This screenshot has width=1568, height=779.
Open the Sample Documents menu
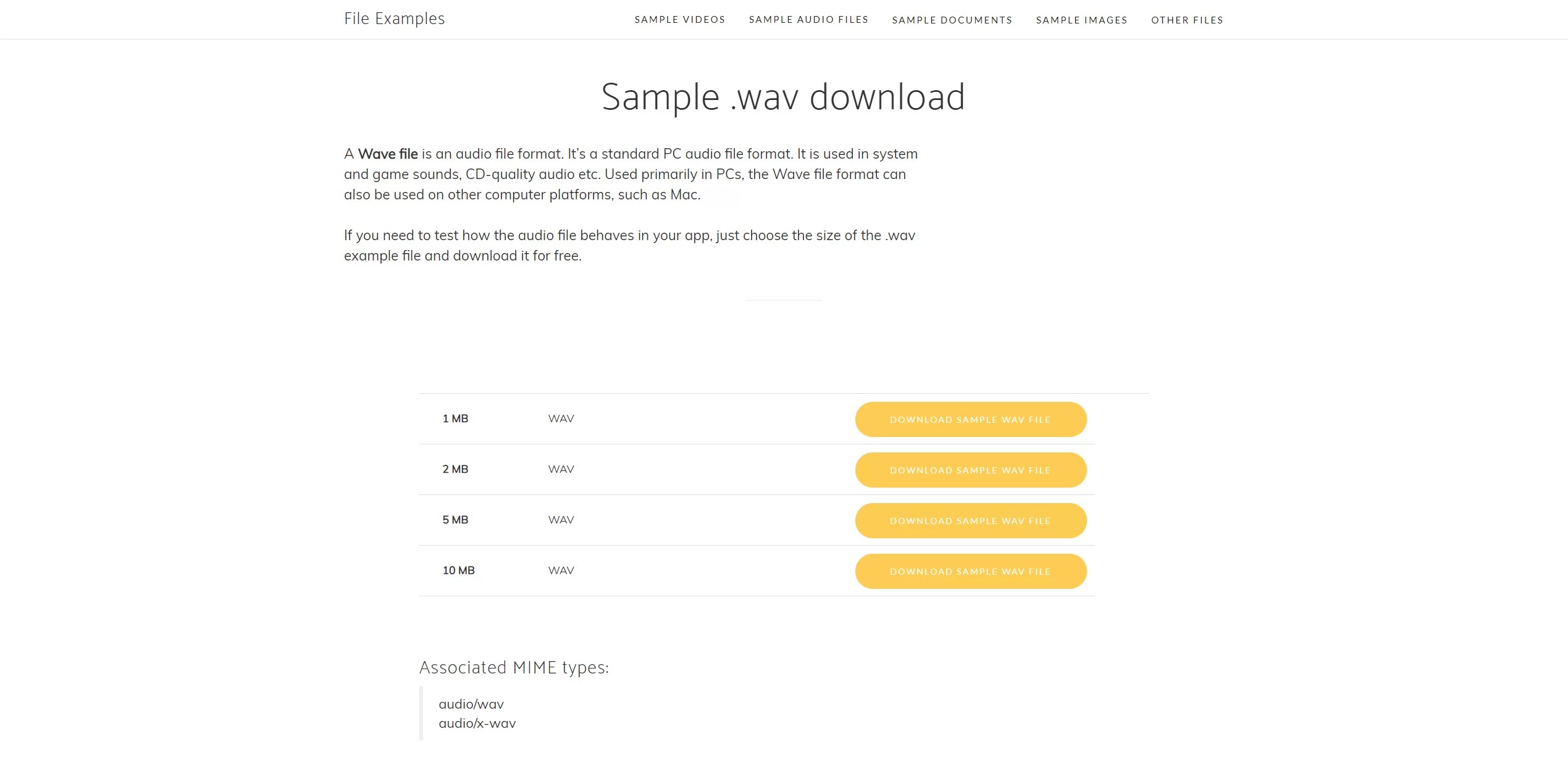point(952,19)
